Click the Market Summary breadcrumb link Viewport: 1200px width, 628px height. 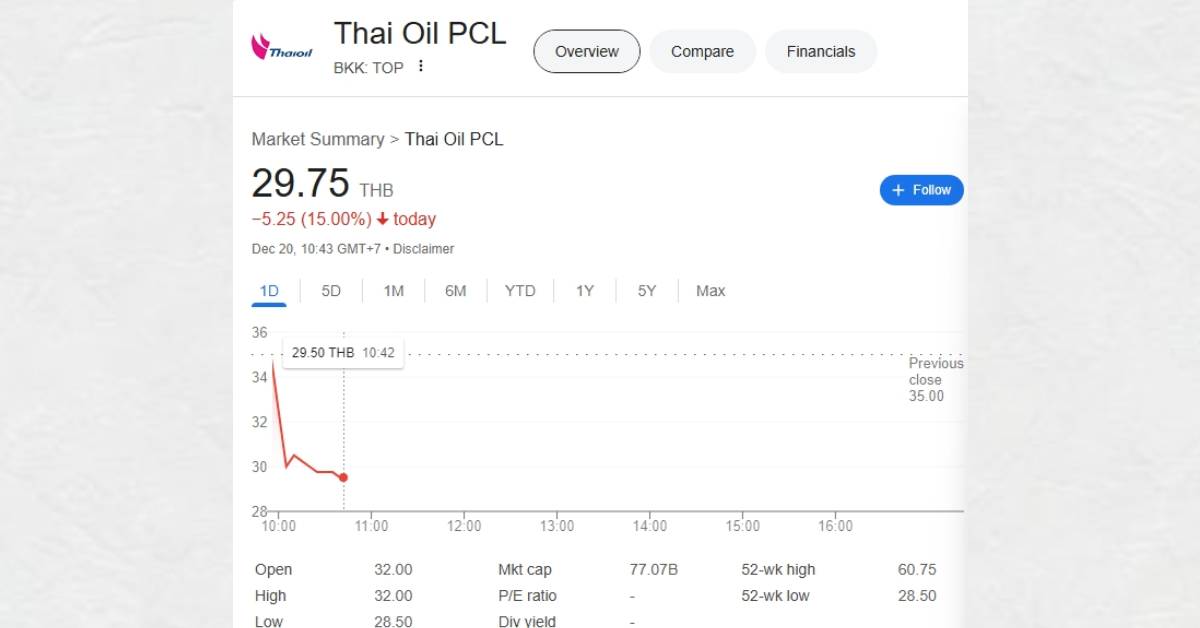pyautogui.click(x=317, y=139)
